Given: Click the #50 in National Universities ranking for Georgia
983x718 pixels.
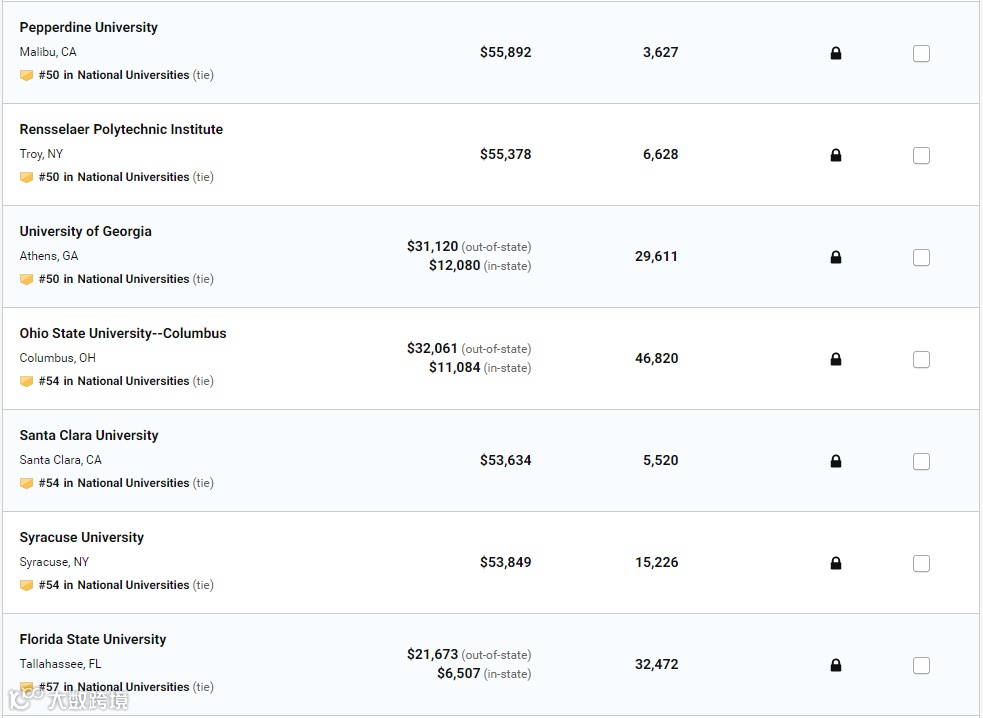Looking at the screenshot, I should click(x=114, y=279).
